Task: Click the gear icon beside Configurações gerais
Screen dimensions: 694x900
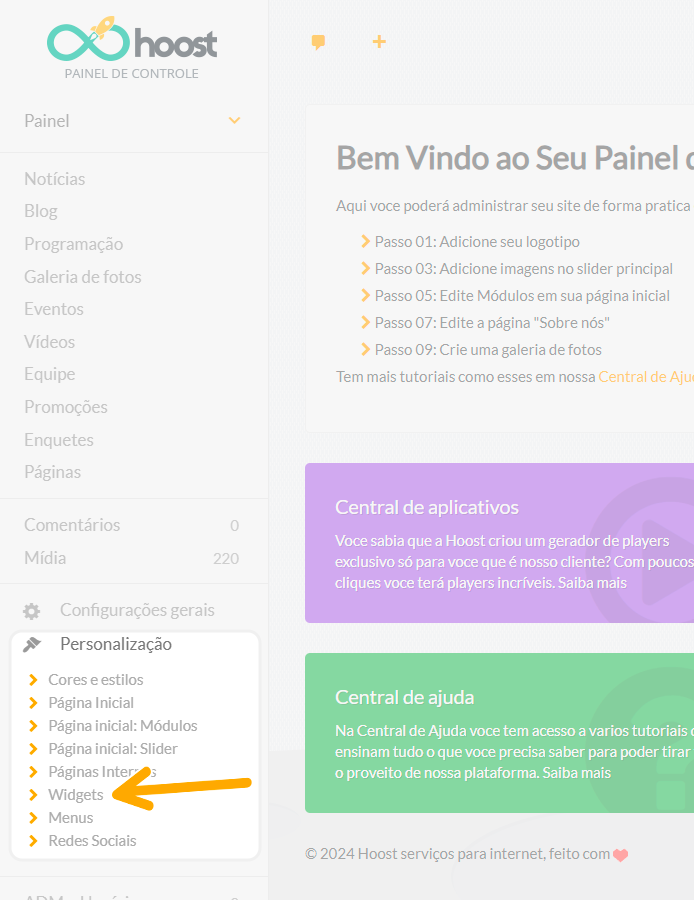Action: [x=32, y=611]
